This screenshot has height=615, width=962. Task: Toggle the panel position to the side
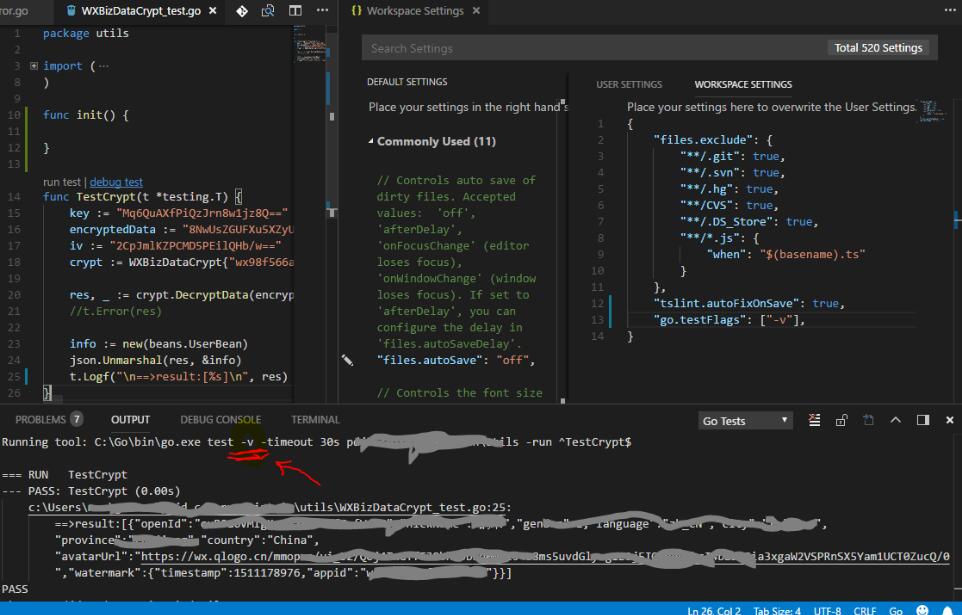pyautogui.click(x=922, y=420)
